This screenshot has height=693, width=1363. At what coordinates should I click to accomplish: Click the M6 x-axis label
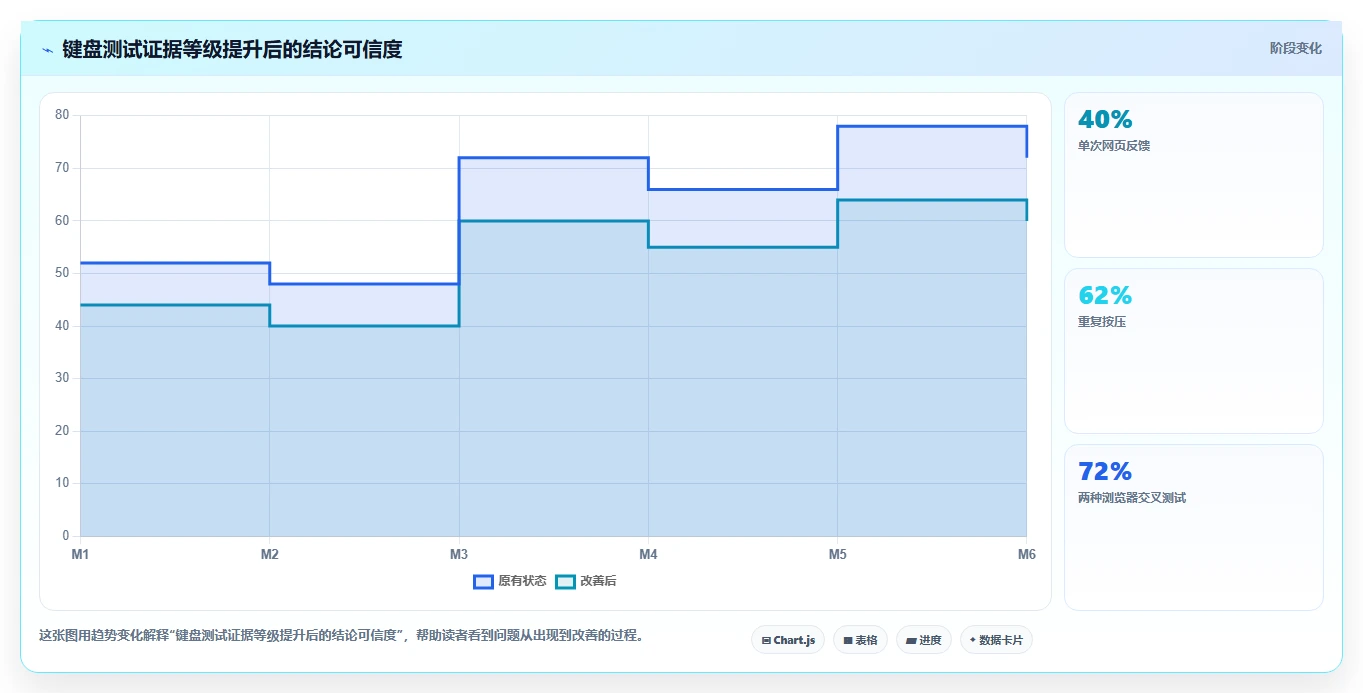[1026, 554]
